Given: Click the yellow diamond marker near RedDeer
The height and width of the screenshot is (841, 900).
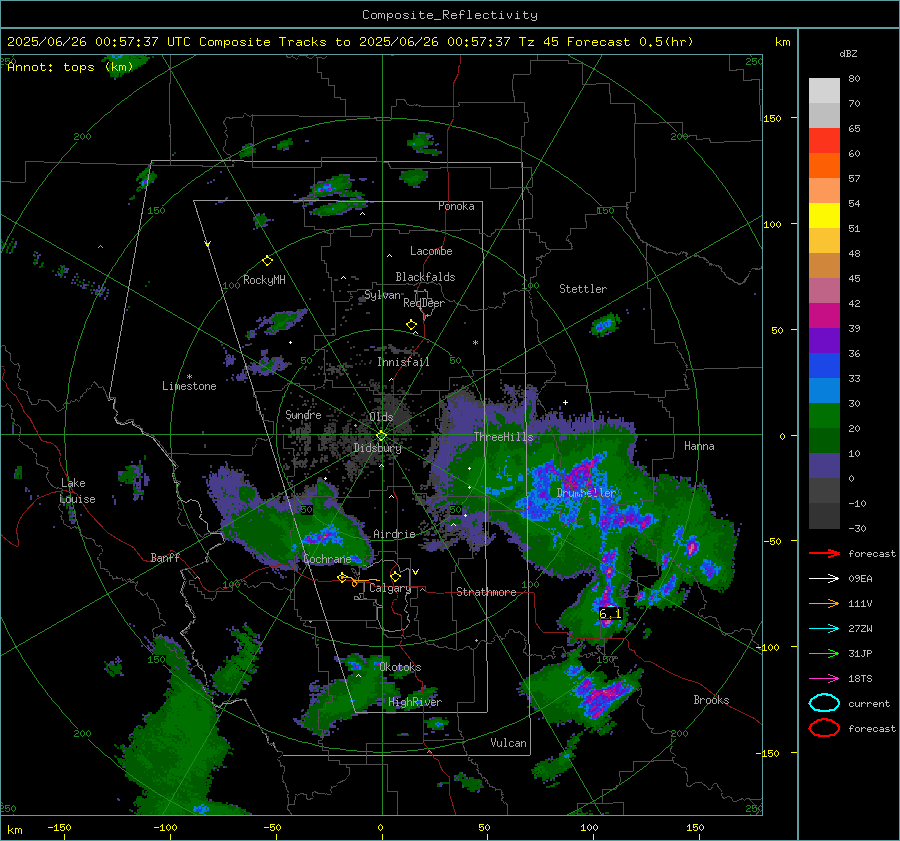Looking at the screenshot, I should 412,325.
